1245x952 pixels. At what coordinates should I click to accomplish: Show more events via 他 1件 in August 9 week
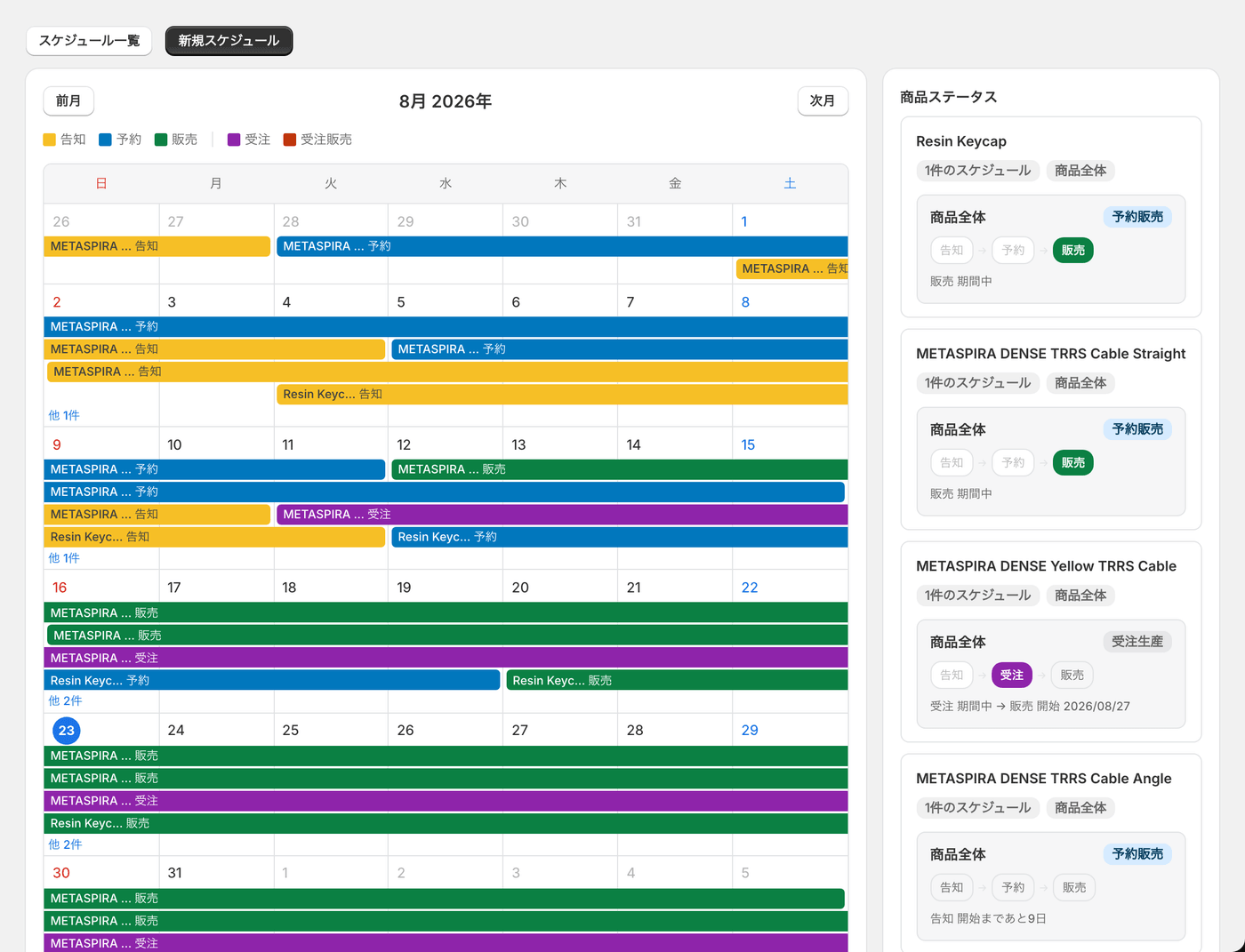coord(64,558)
